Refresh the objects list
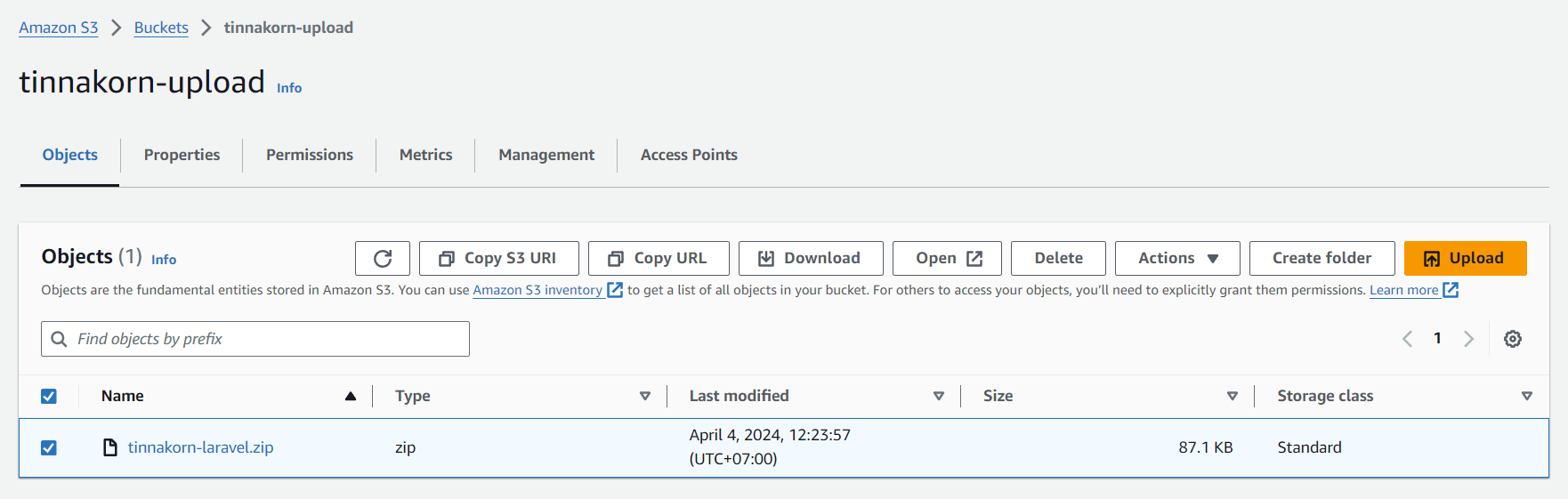This screenshot has width=1568, height=499. [383, 258]
